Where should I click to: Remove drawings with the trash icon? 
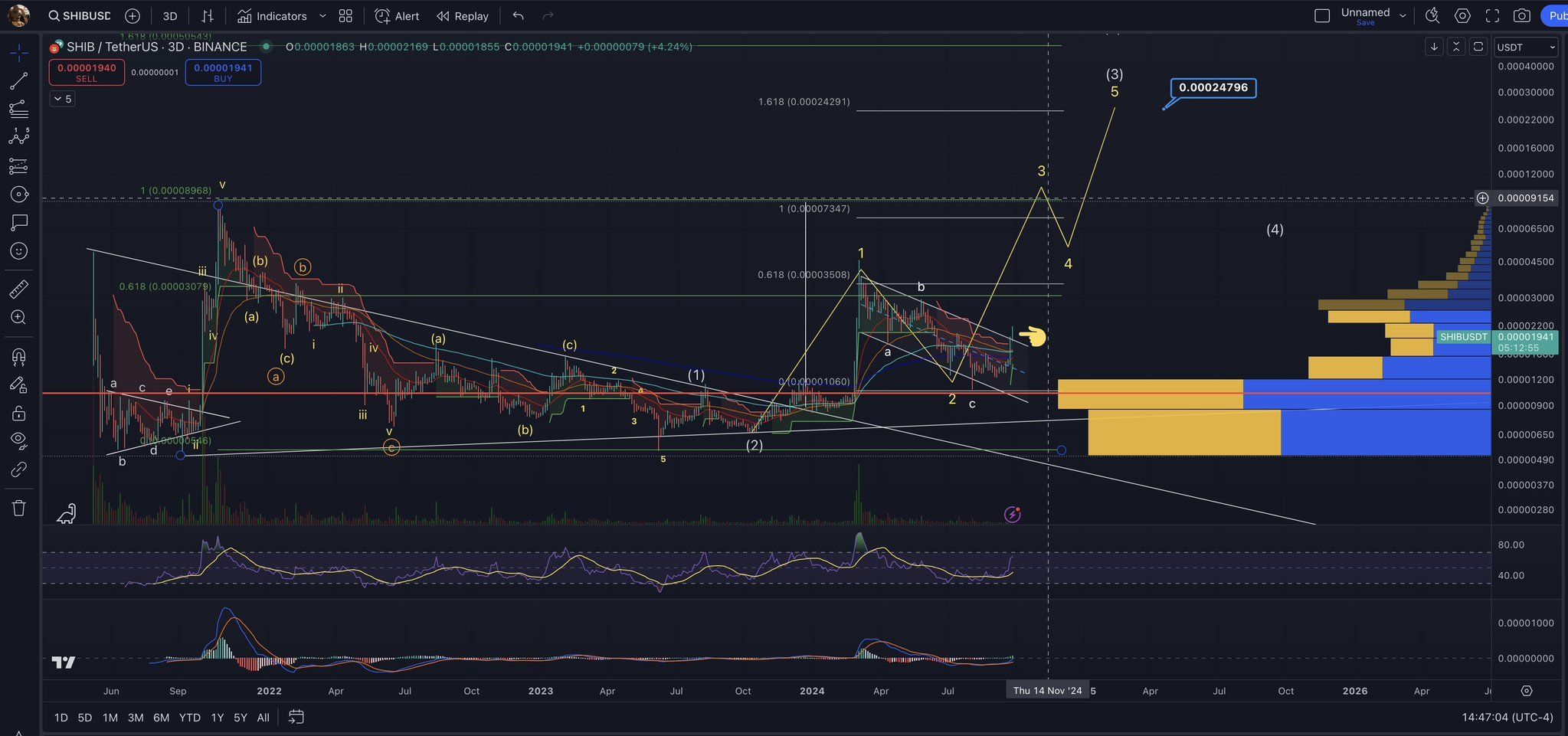[x=19, y=508]
